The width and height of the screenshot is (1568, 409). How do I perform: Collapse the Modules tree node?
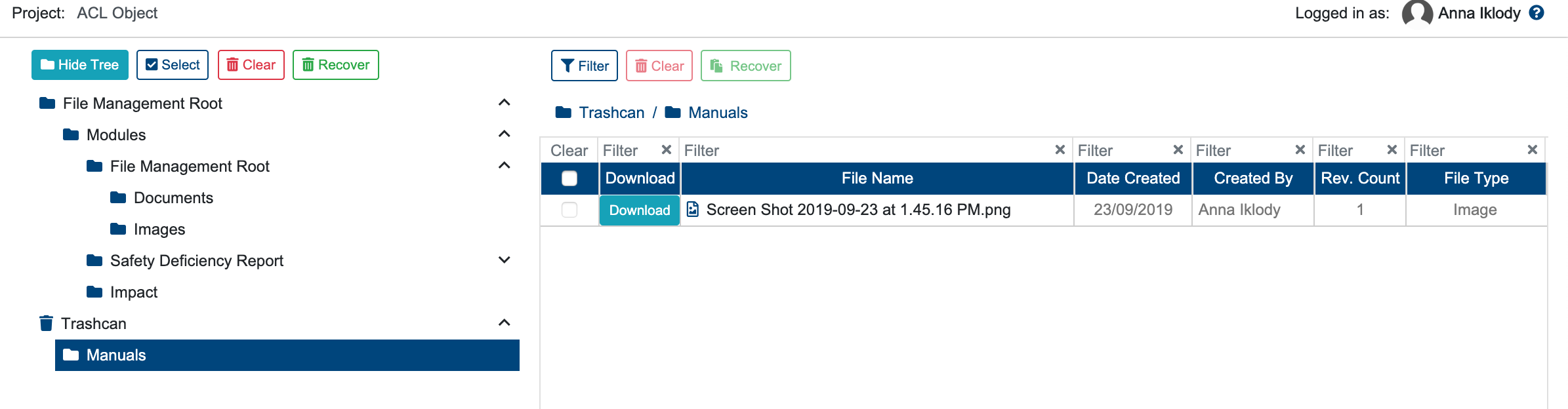(504, 134)
